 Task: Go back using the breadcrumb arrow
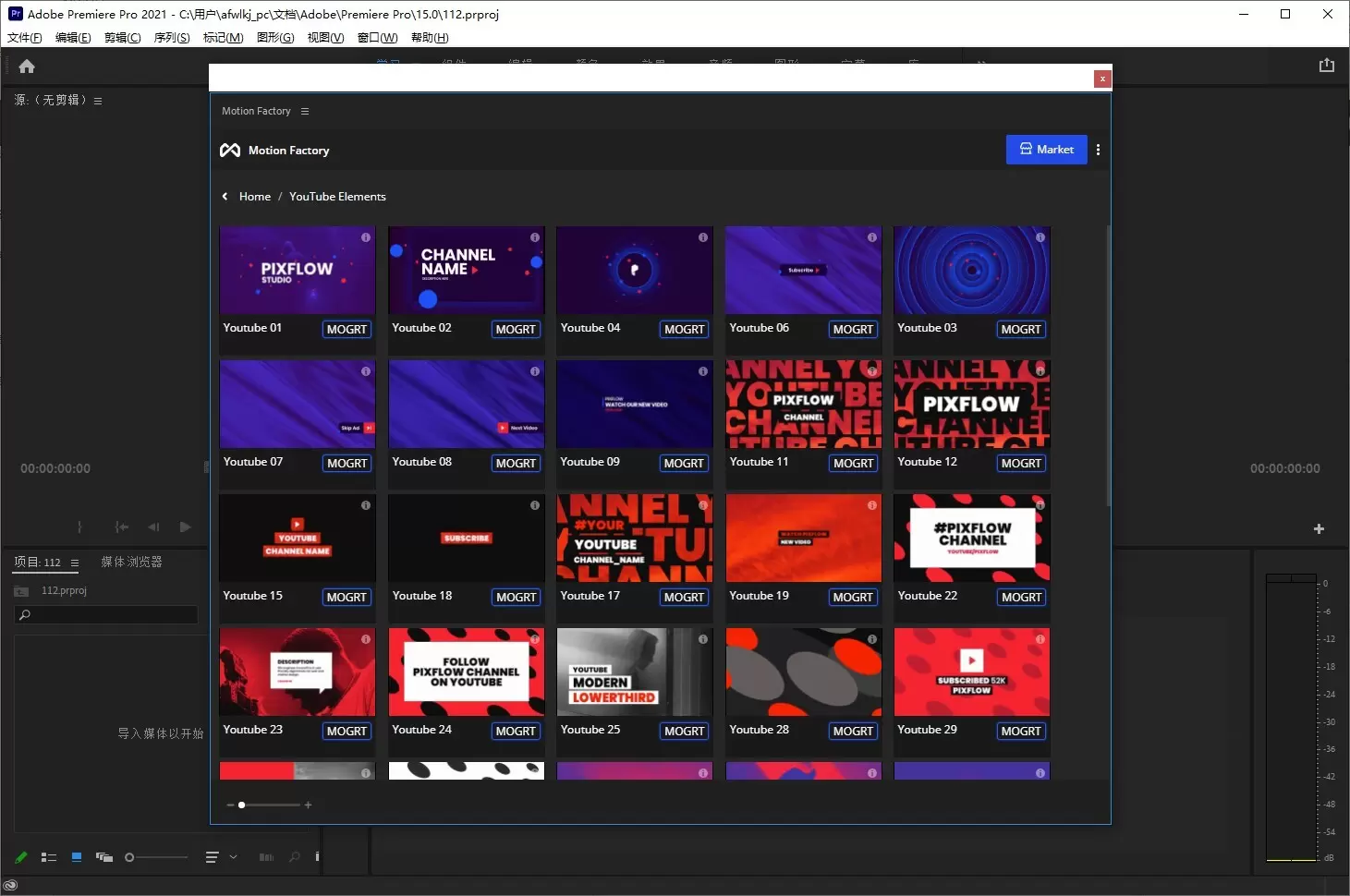point(225,196)
